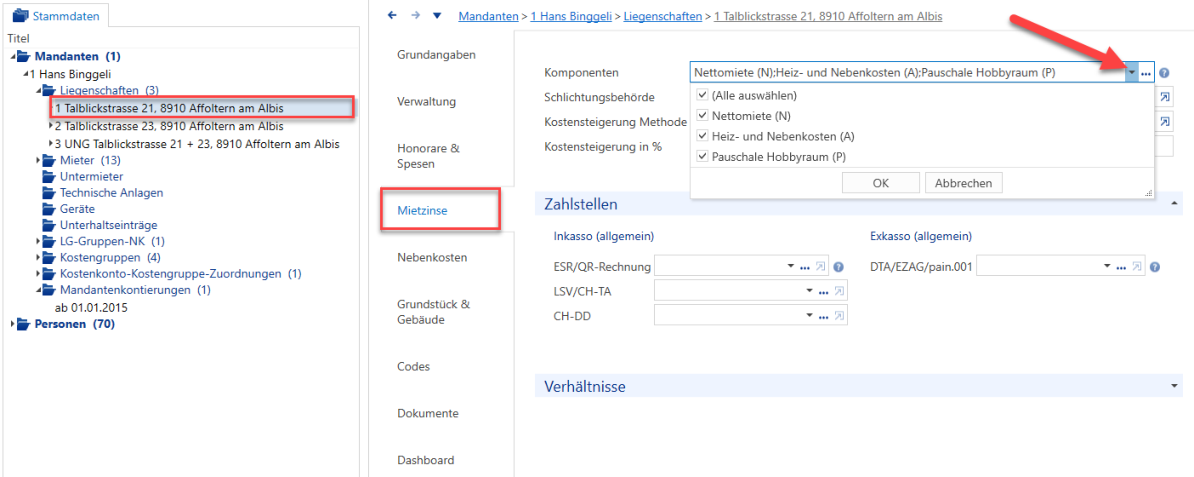Open the LSV/CH-TA linked record icon
This screenshot has height=477, width=1194.
[x=839, y=291]
